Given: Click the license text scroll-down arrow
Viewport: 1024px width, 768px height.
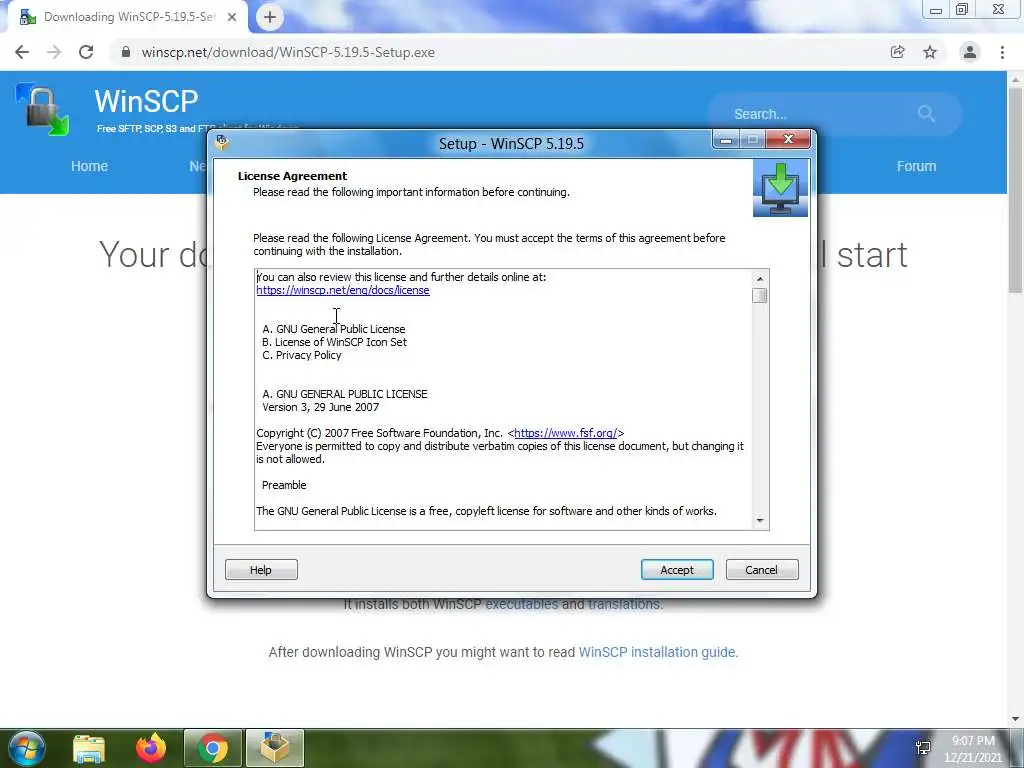Looking at the screenshot, I should click(x=760, y=520).
